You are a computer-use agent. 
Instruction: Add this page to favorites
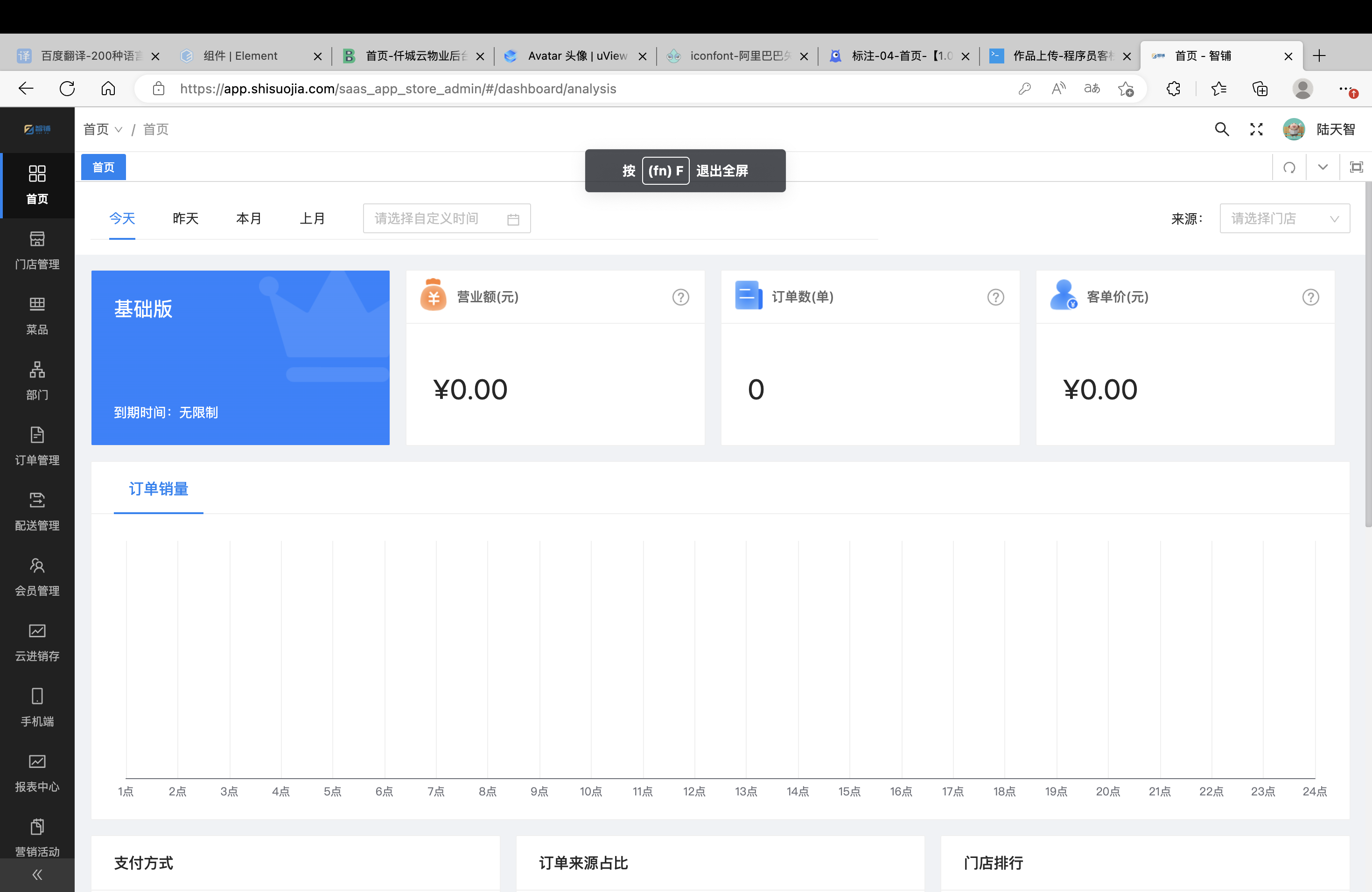[x=1125, y=88]
